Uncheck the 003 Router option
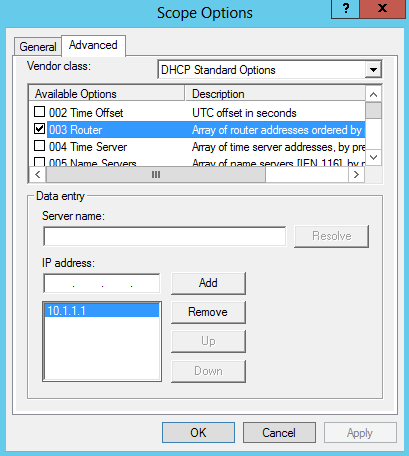Viewport: 409px width, 456px height. click(40, 129)
